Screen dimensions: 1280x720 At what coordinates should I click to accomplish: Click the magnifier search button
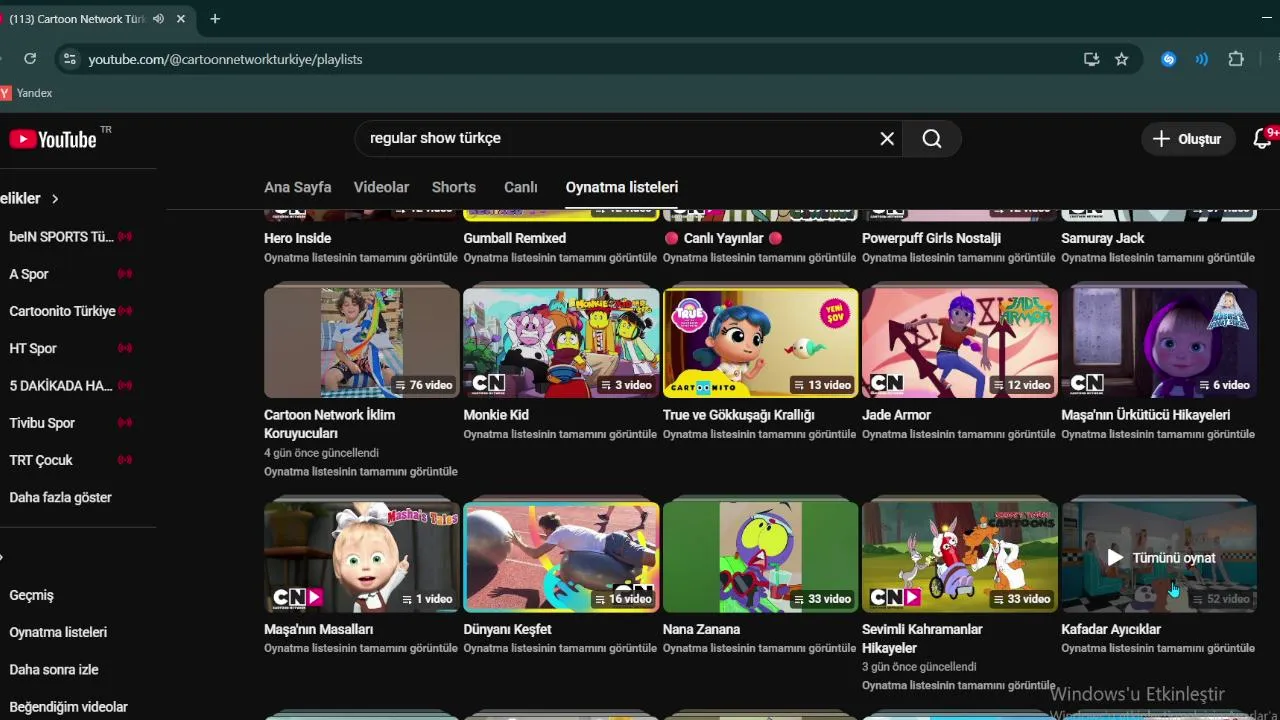point(932,139)
